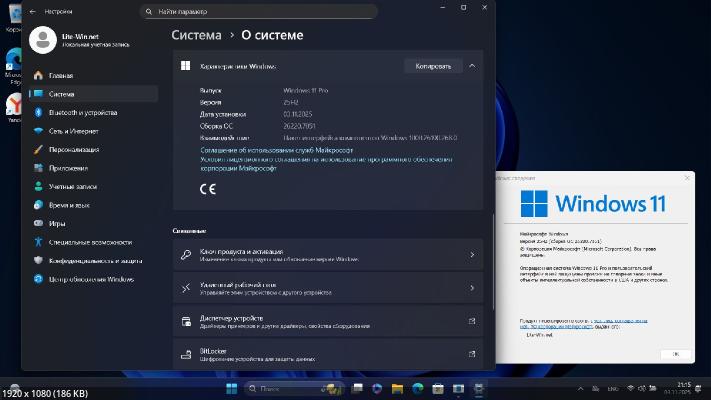Click Центр обновления Windows update icon
The height and width of the screenshot is (400, 711).
[37, 279]
